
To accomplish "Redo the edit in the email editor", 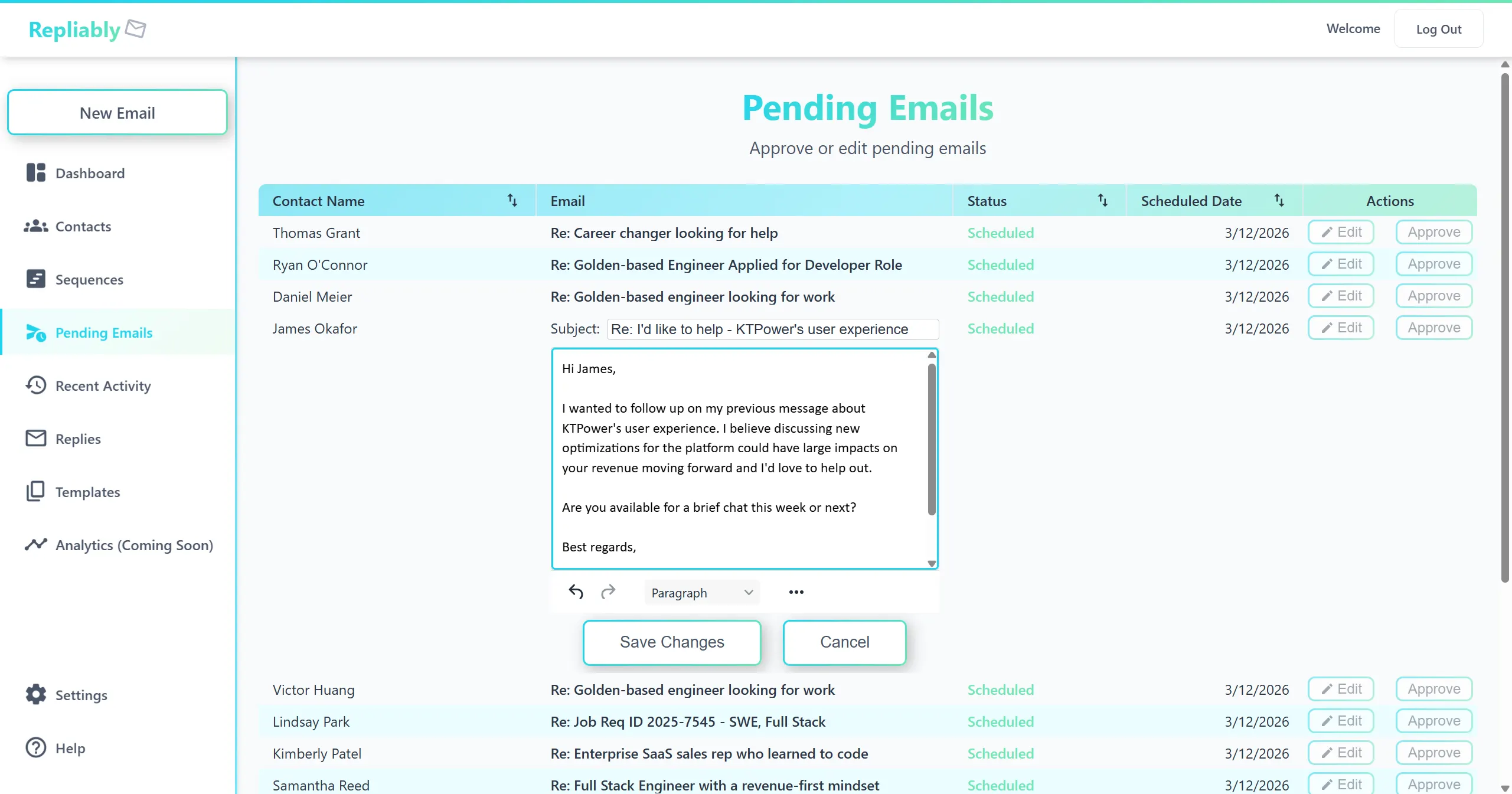I will click(608, 592).
